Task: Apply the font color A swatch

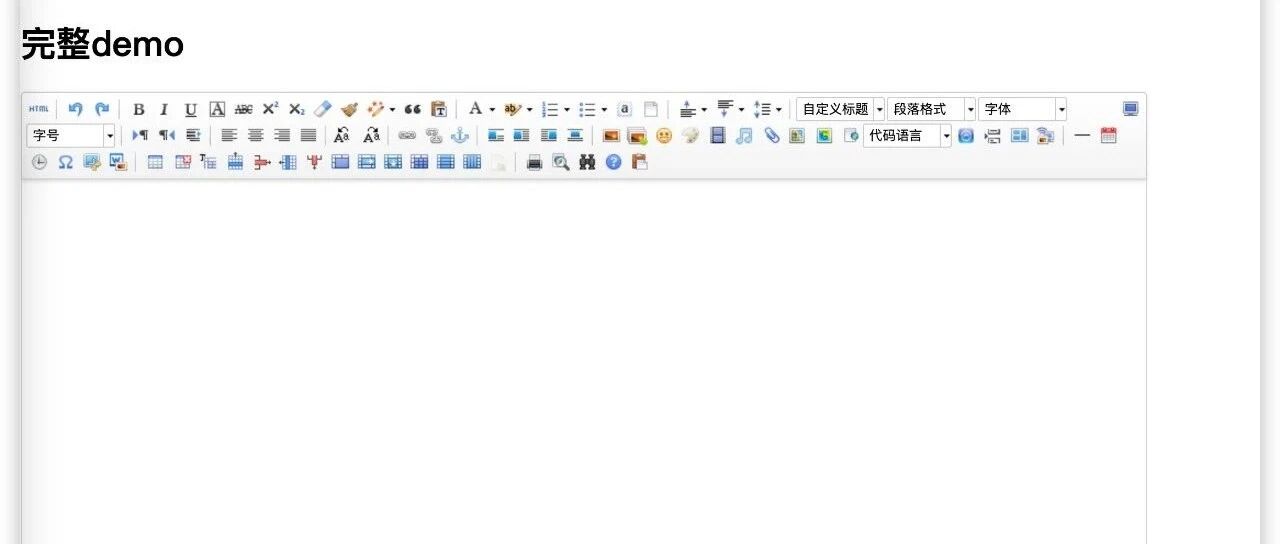Action: 476,109
